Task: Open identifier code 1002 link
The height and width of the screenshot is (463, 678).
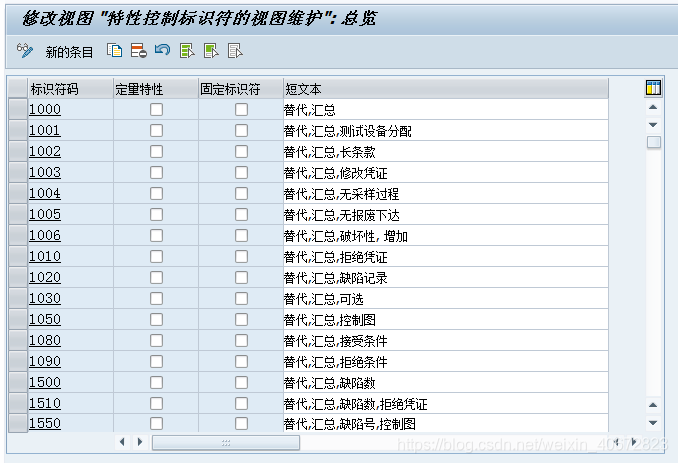Action: (x=45, y=151)
